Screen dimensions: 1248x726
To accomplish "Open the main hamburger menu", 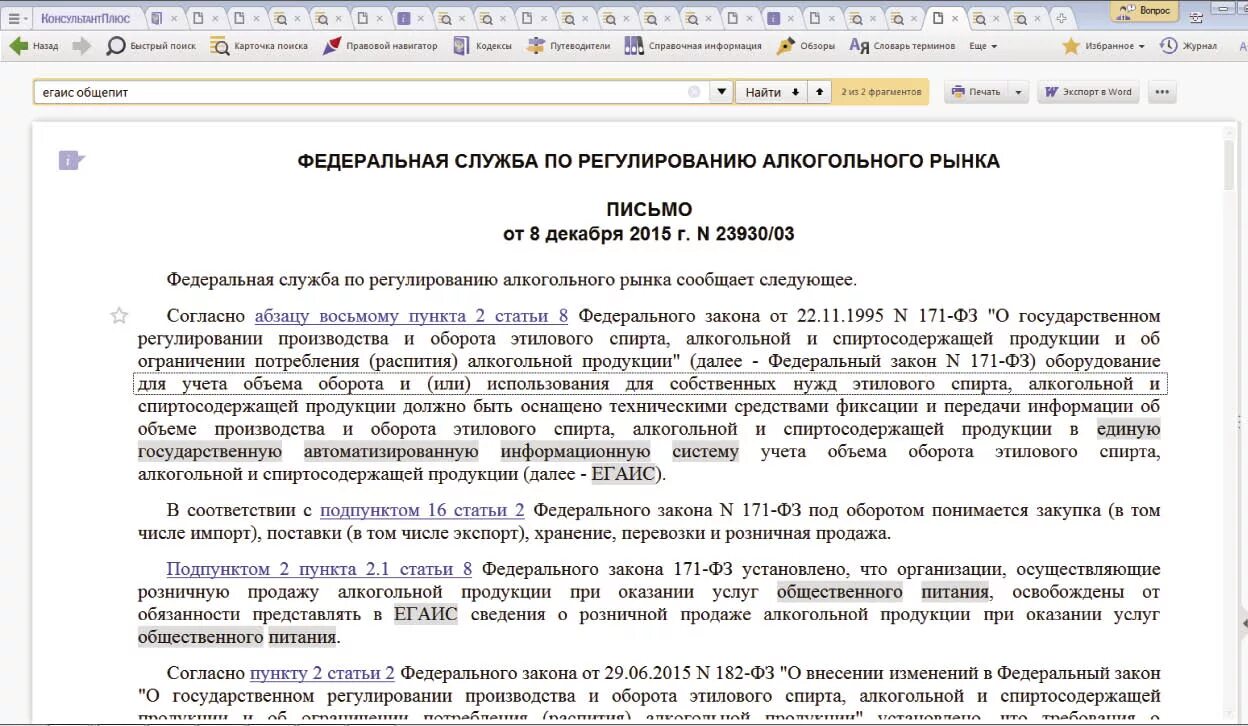I will pos(17,19).
